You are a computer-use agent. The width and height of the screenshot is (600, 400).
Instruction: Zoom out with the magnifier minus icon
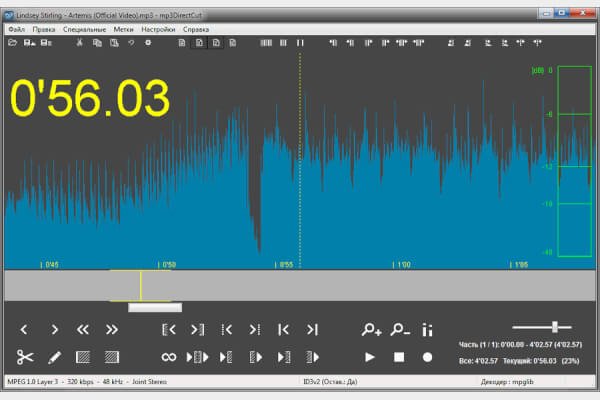point(400,330)
